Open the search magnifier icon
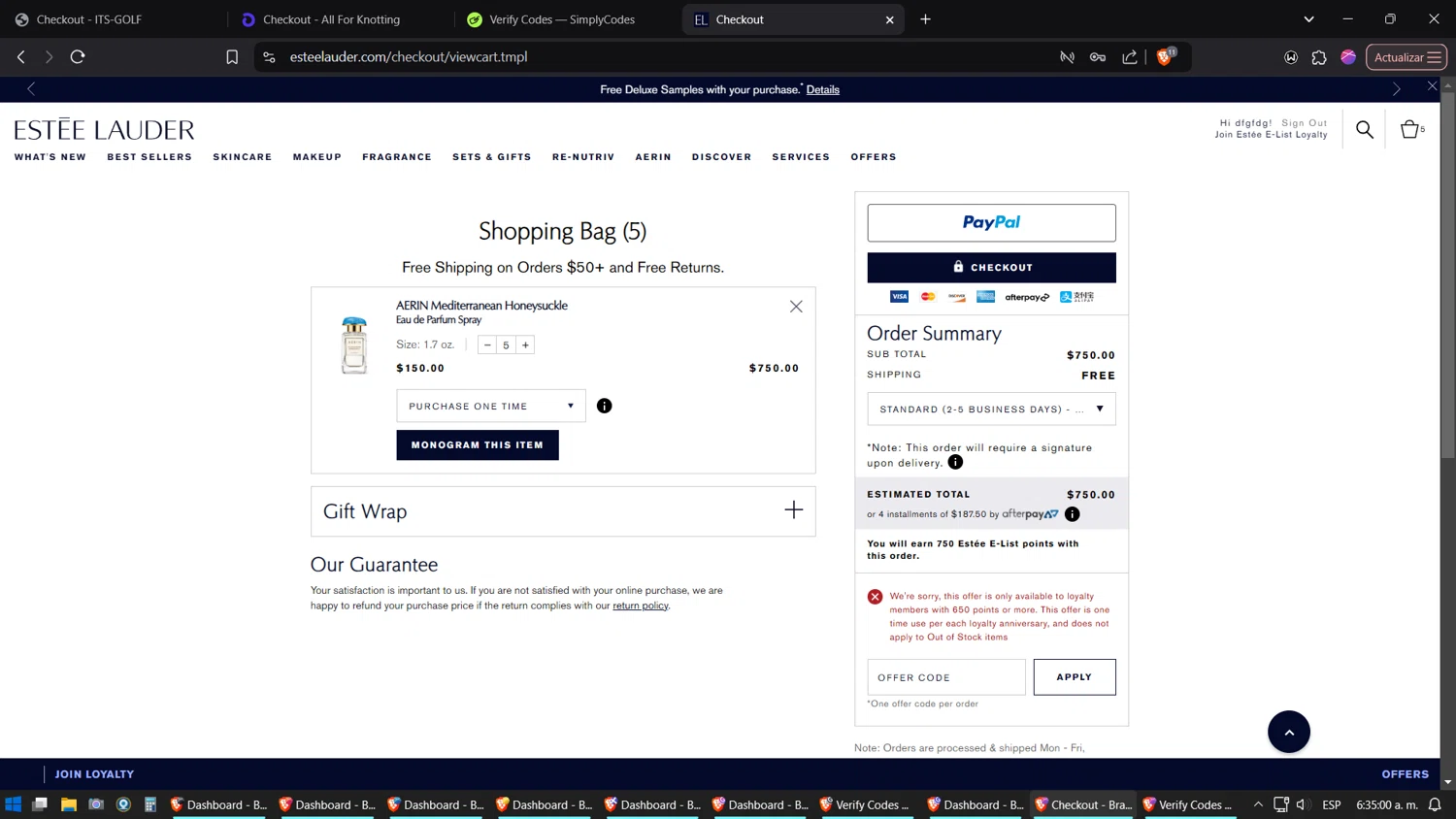Screen dimensions: 1456x819 tap(1365, 129)
